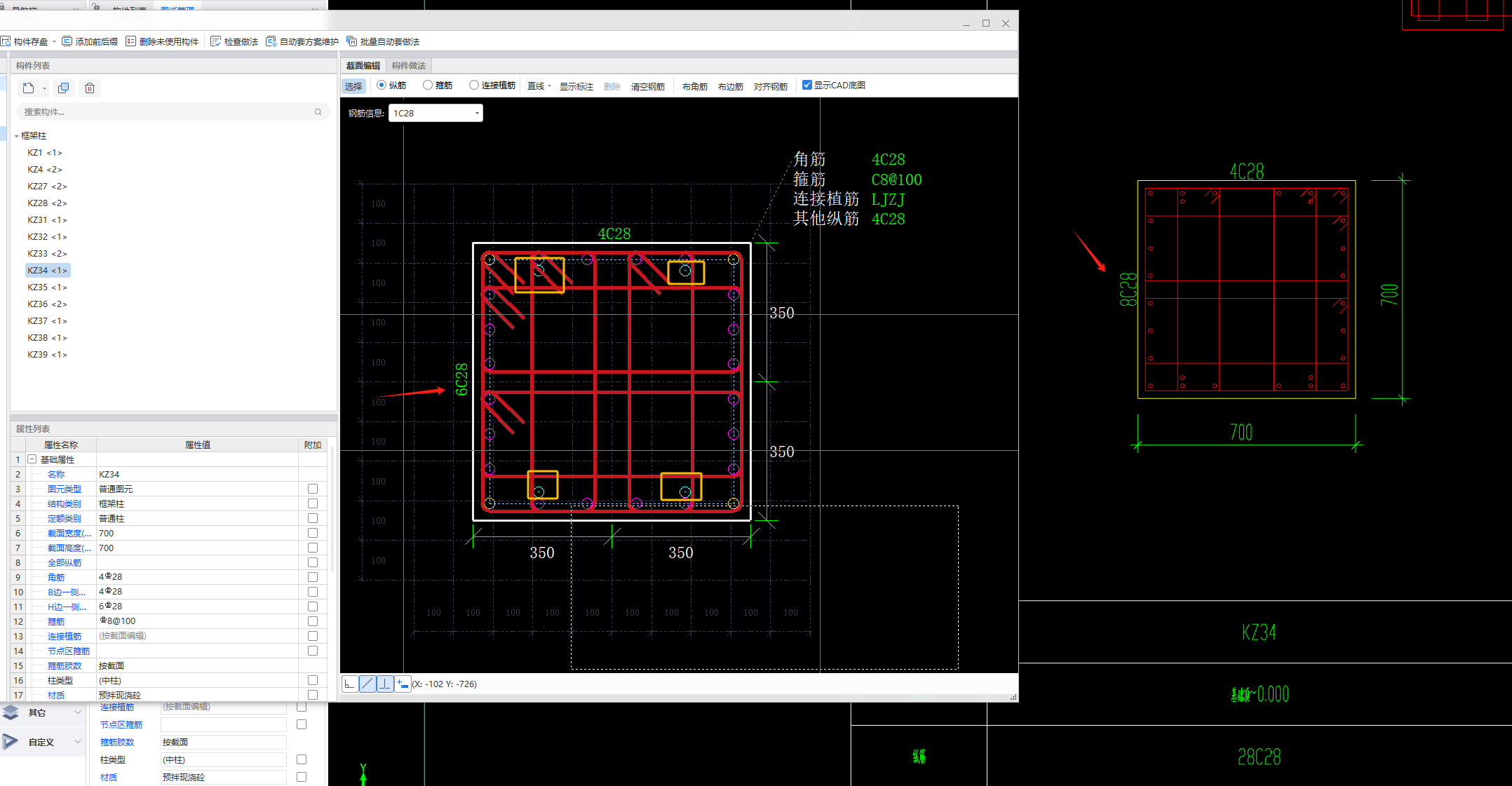Viewport: 1512px width, 786px height.
Task: Click the 选择 button
Action: point(353,86)
